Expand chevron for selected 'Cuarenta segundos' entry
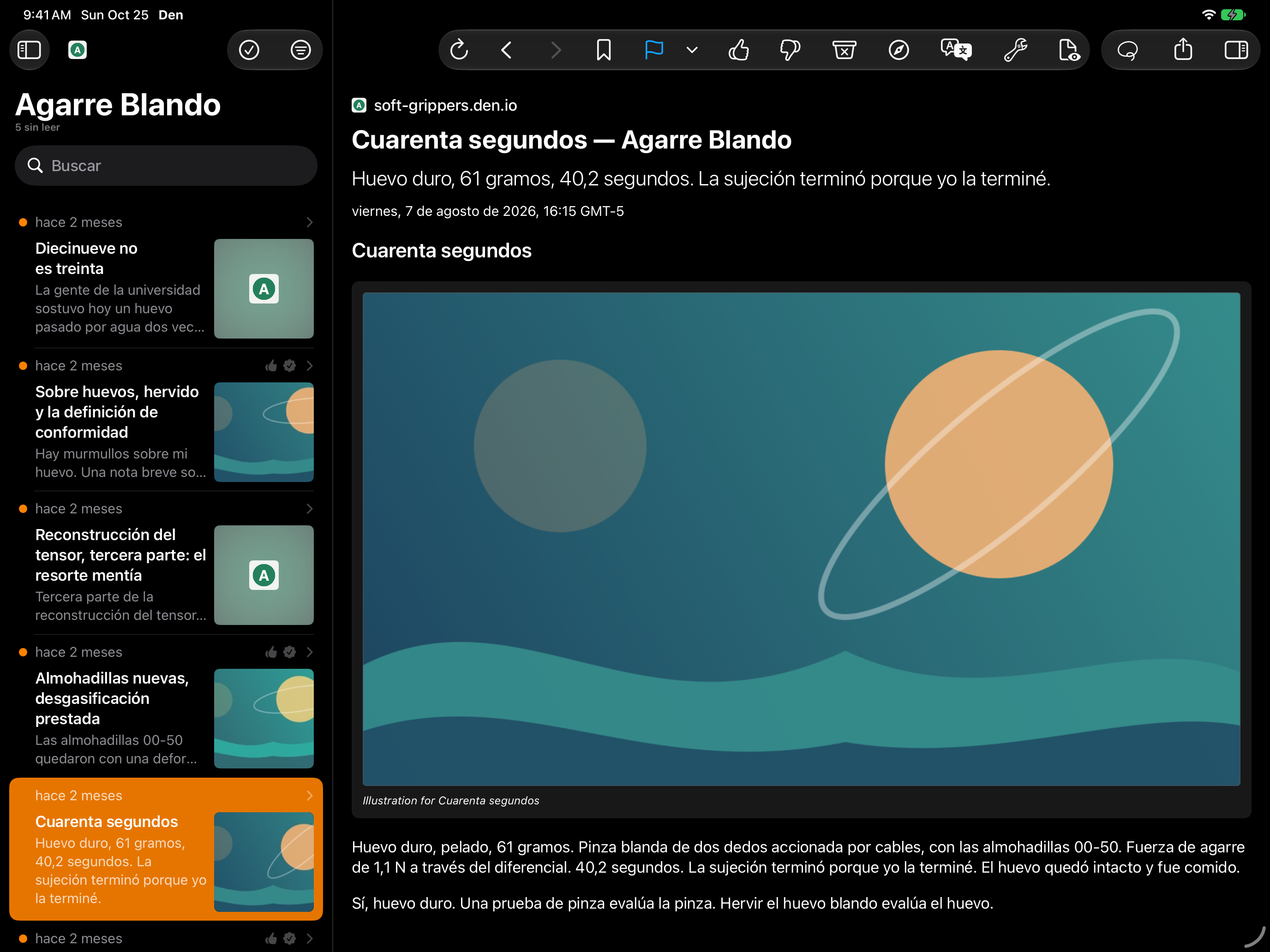1270x952 pixels. (310, 795)
